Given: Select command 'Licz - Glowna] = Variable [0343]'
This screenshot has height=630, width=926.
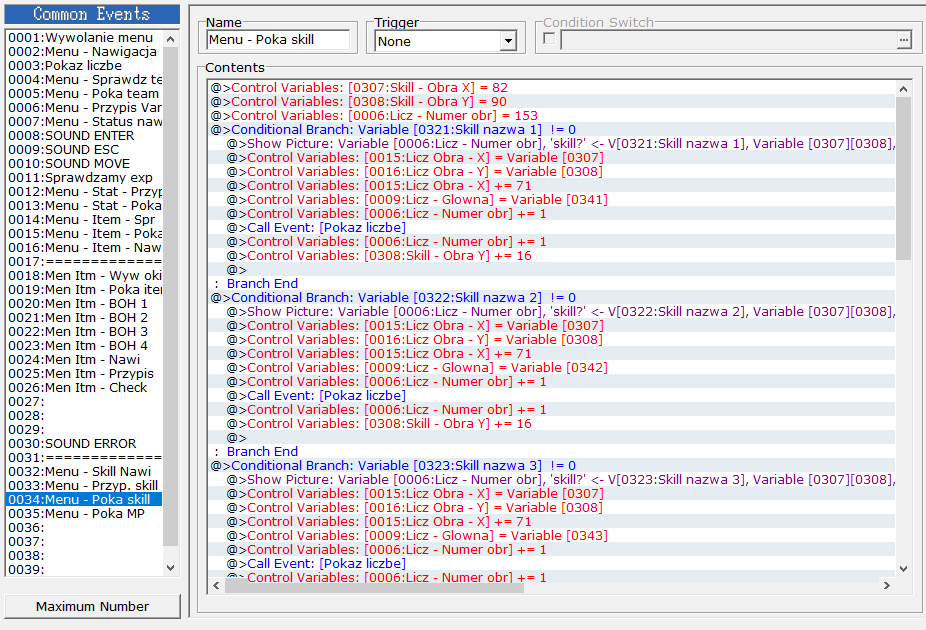Looking at the screenshot, I should pos(552,536).
